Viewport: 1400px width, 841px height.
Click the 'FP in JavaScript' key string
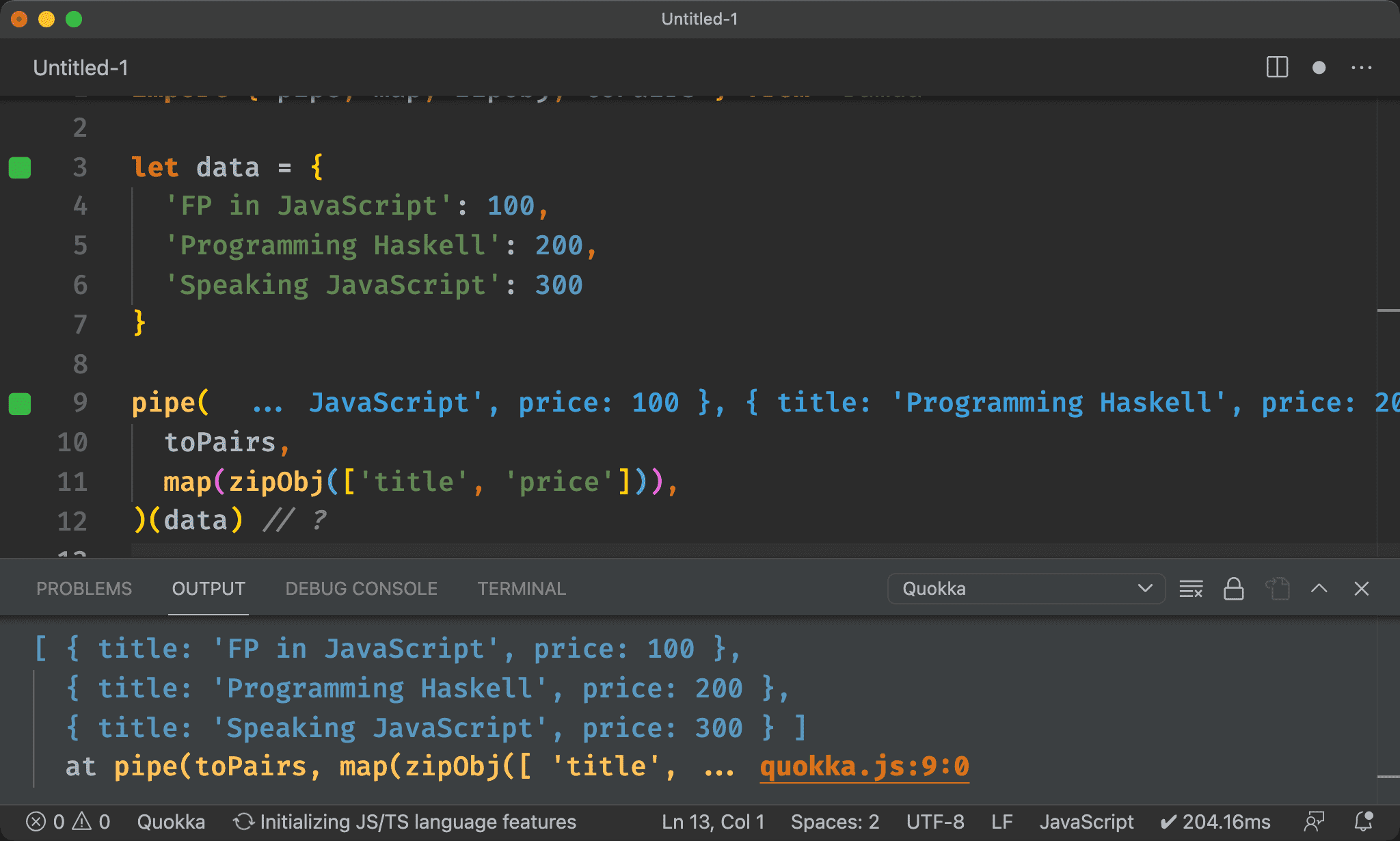pos(309,206)
